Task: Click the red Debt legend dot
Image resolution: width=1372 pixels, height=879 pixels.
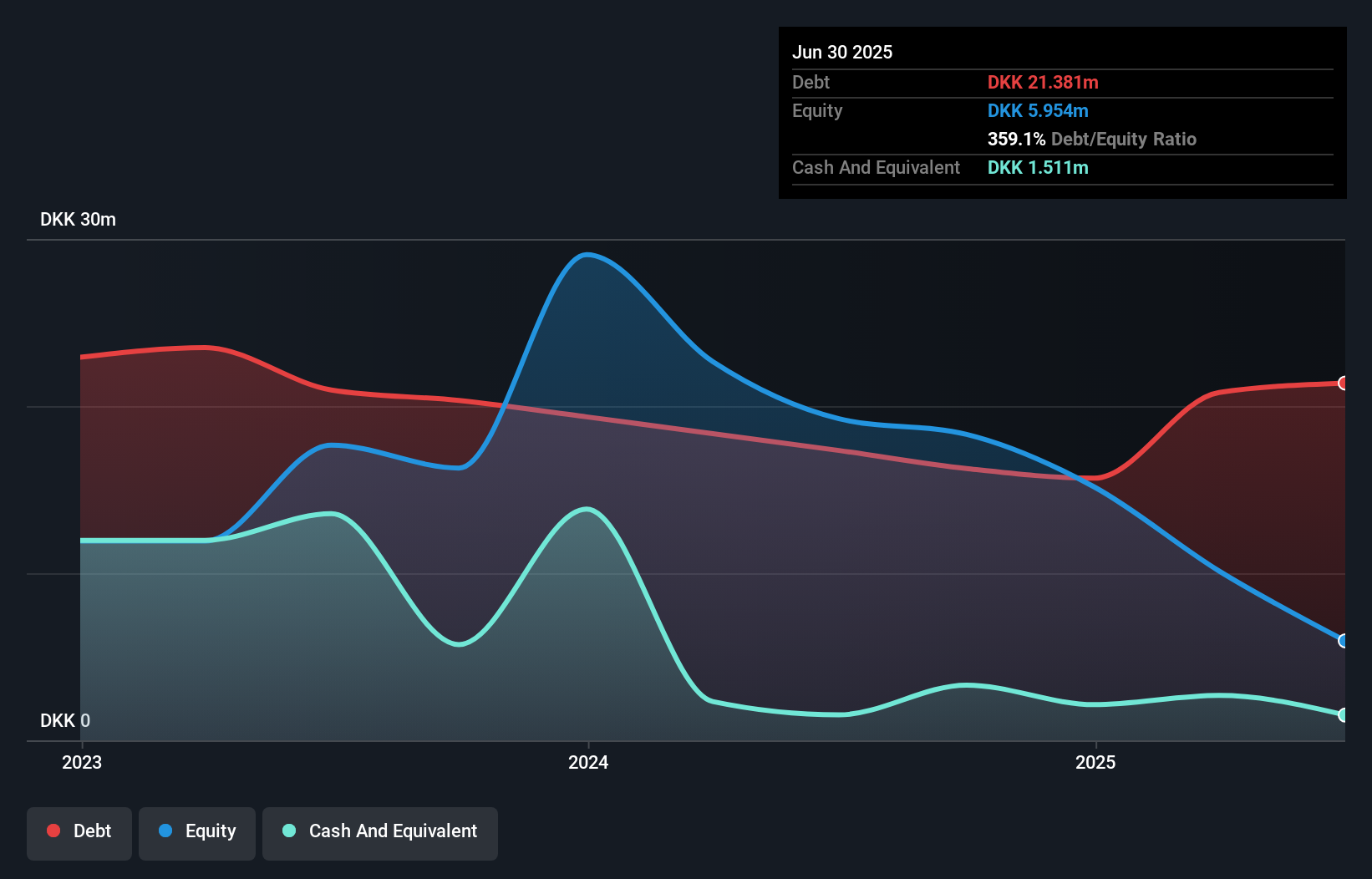Action: click(53, 831)
